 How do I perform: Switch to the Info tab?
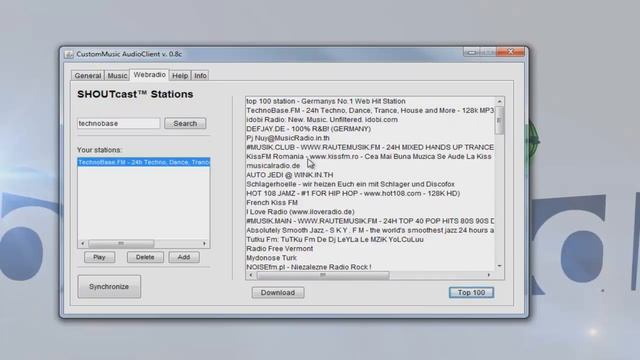tap(200, 76)
